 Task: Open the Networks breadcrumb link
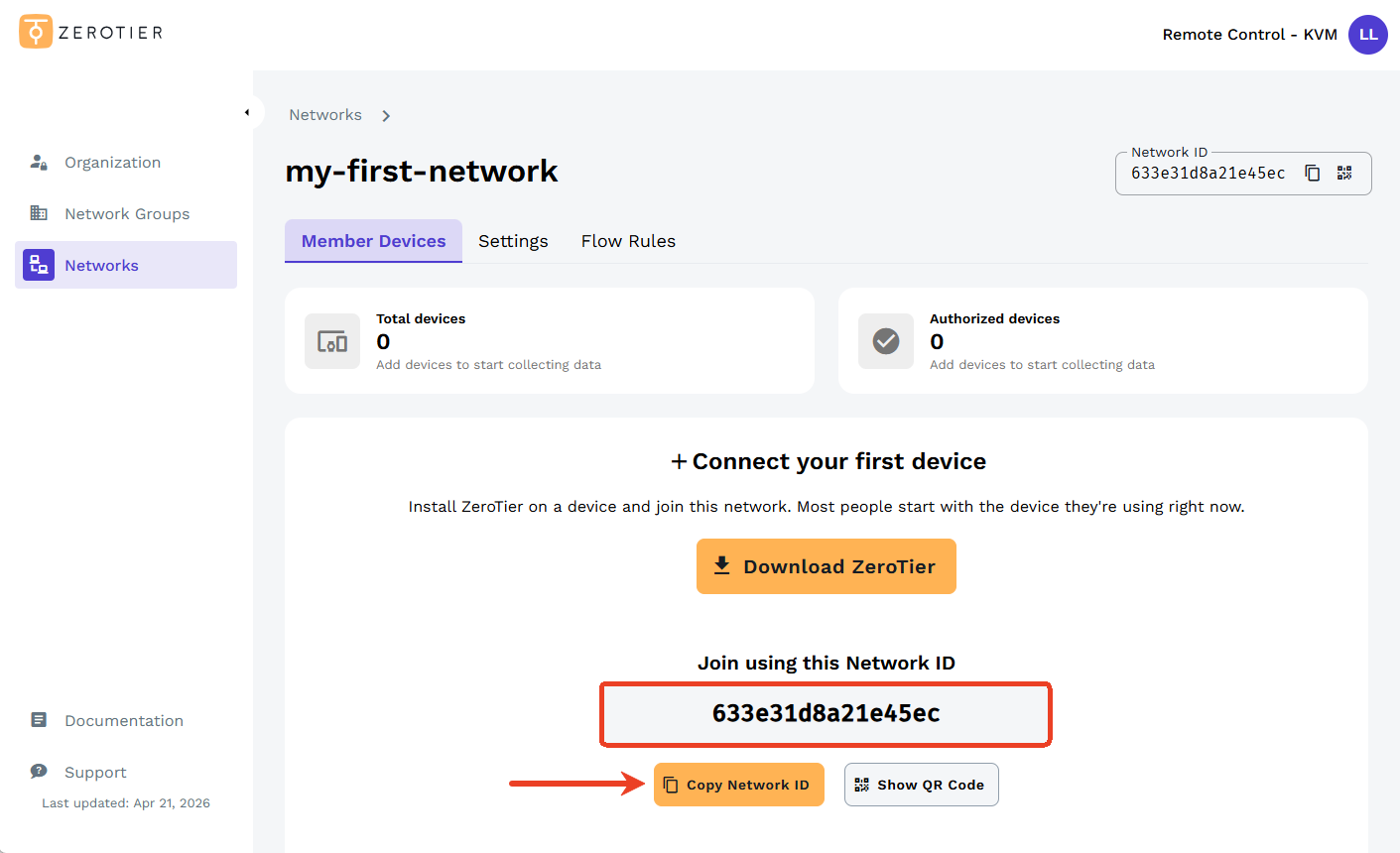[x=325, y=114]
